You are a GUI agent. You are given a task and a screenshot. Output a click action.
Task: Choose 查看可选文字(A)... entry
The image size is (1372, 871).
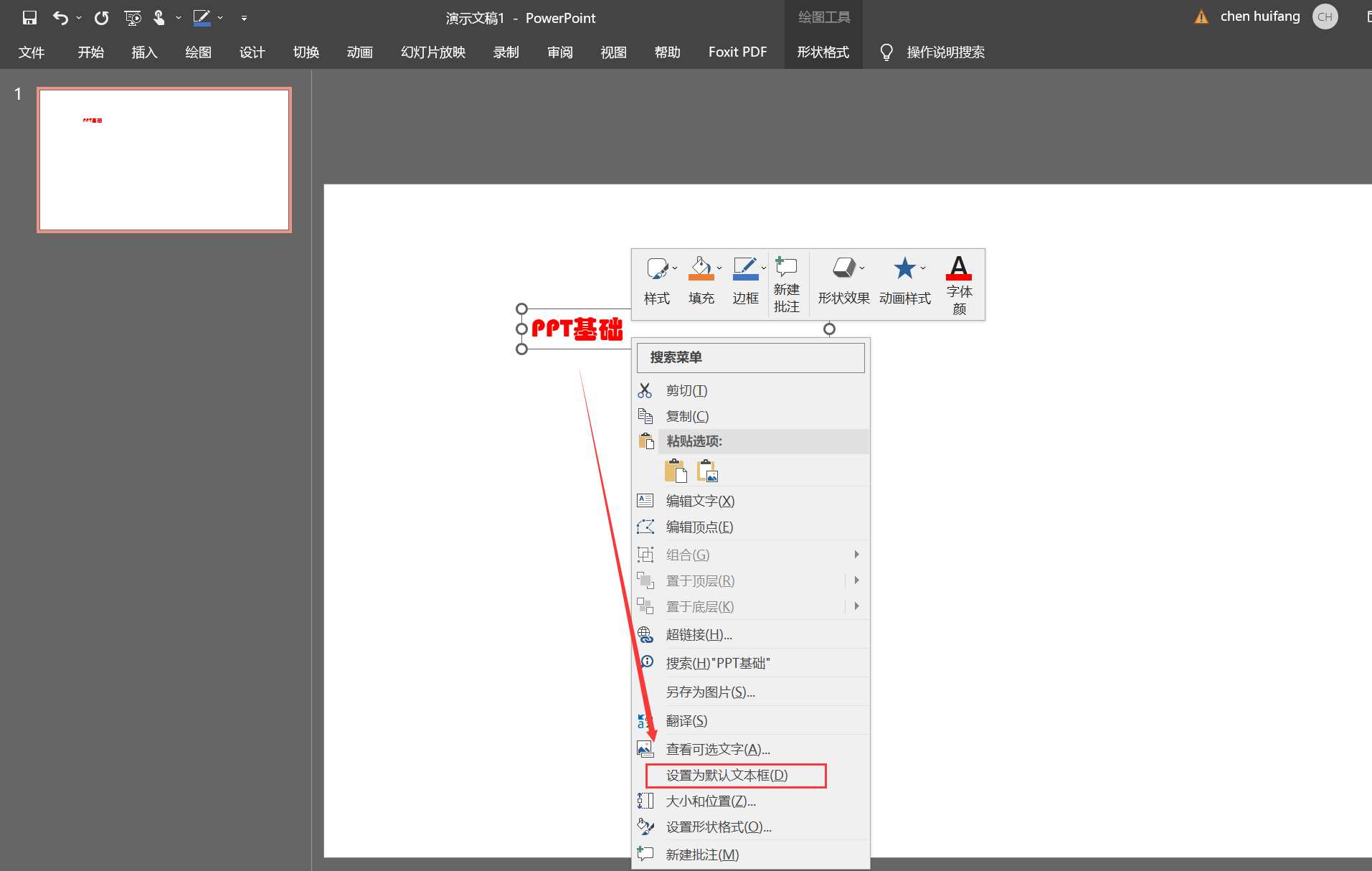click(750, 749)
